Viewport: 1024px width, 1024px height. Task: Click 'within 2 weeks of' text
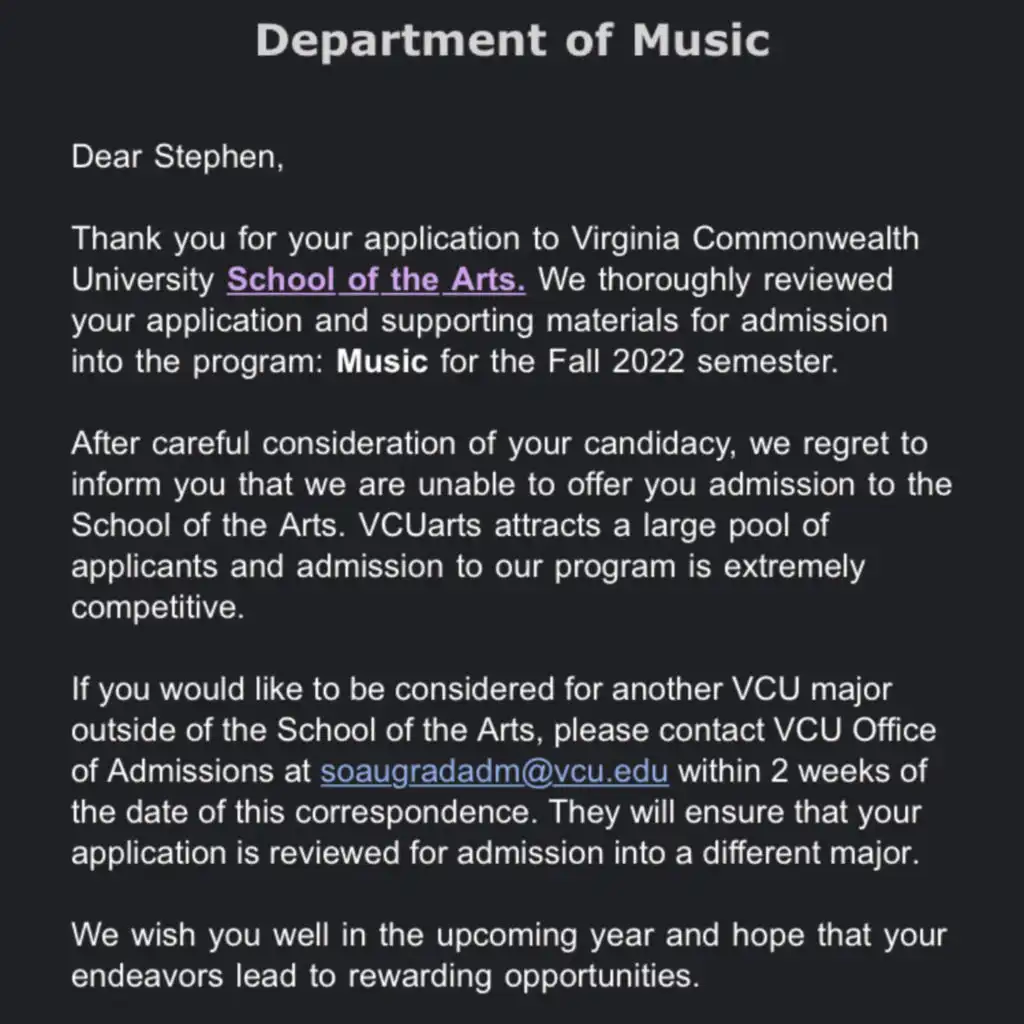(x=803, y=771)
